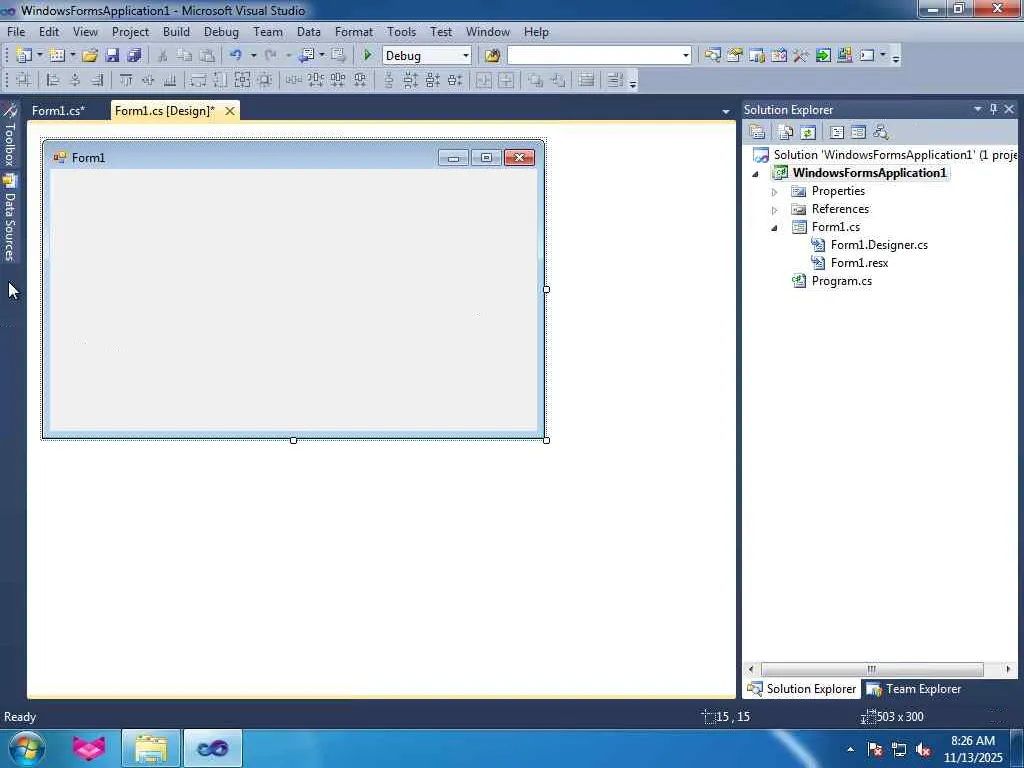Save Form1.cs with the floppy disk icon

(x=112, y=56)
